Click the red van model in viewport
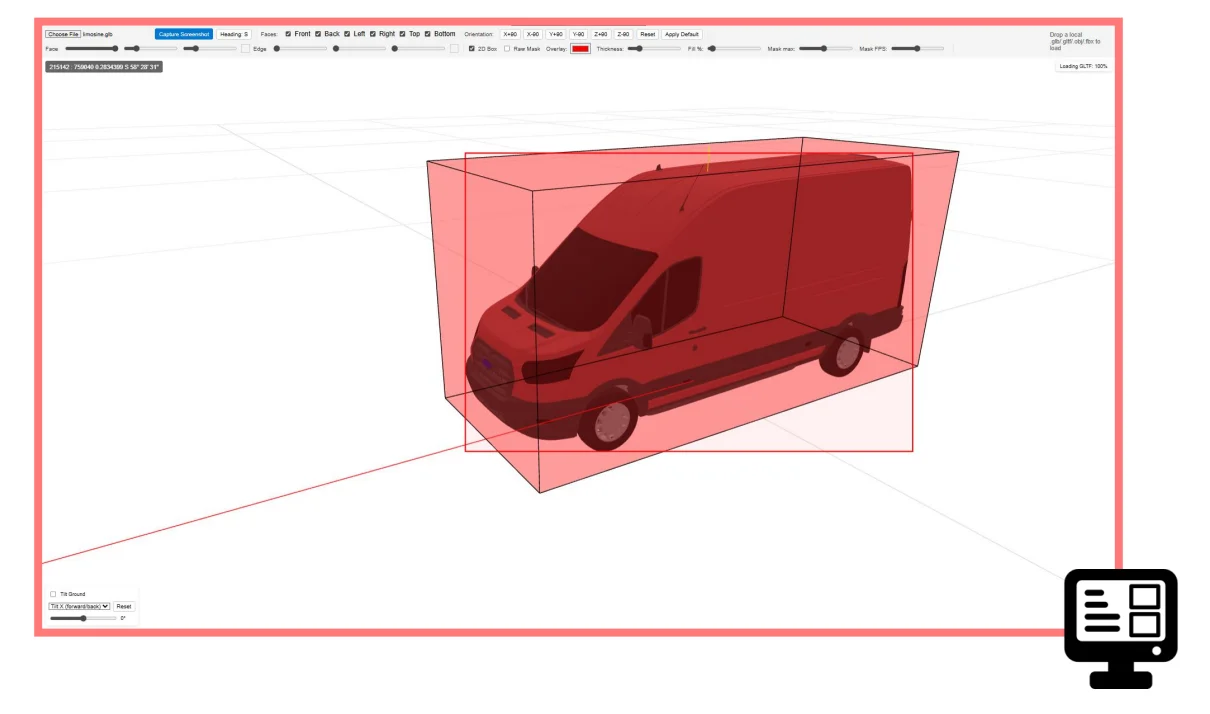The image size is (1210, 714). point(690,300)
